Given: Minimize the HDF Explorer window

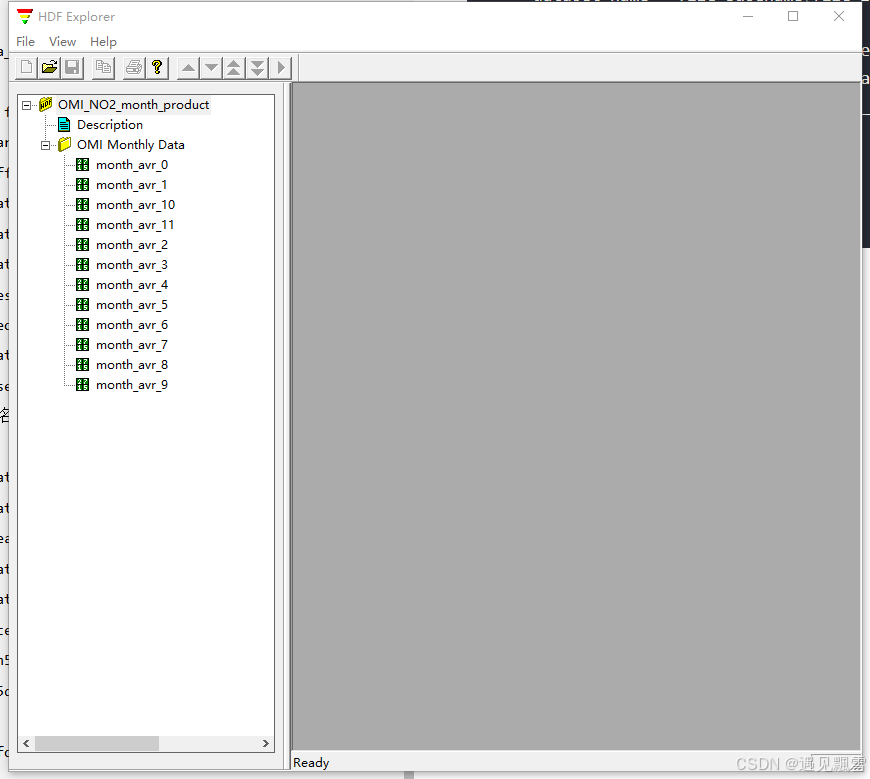Looking at the screenshot, I should (x=748, y=17).
